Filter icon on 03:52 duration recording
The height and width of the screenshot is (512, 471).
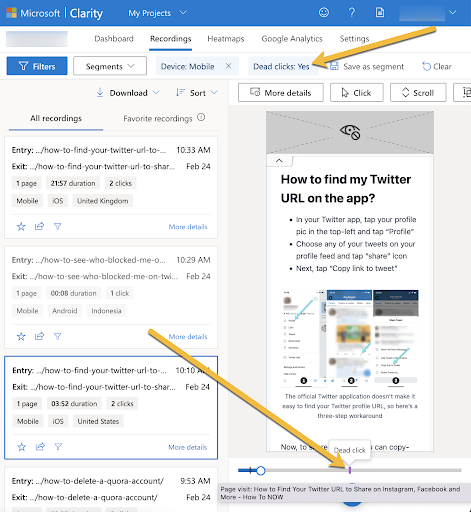coord(58,447)
